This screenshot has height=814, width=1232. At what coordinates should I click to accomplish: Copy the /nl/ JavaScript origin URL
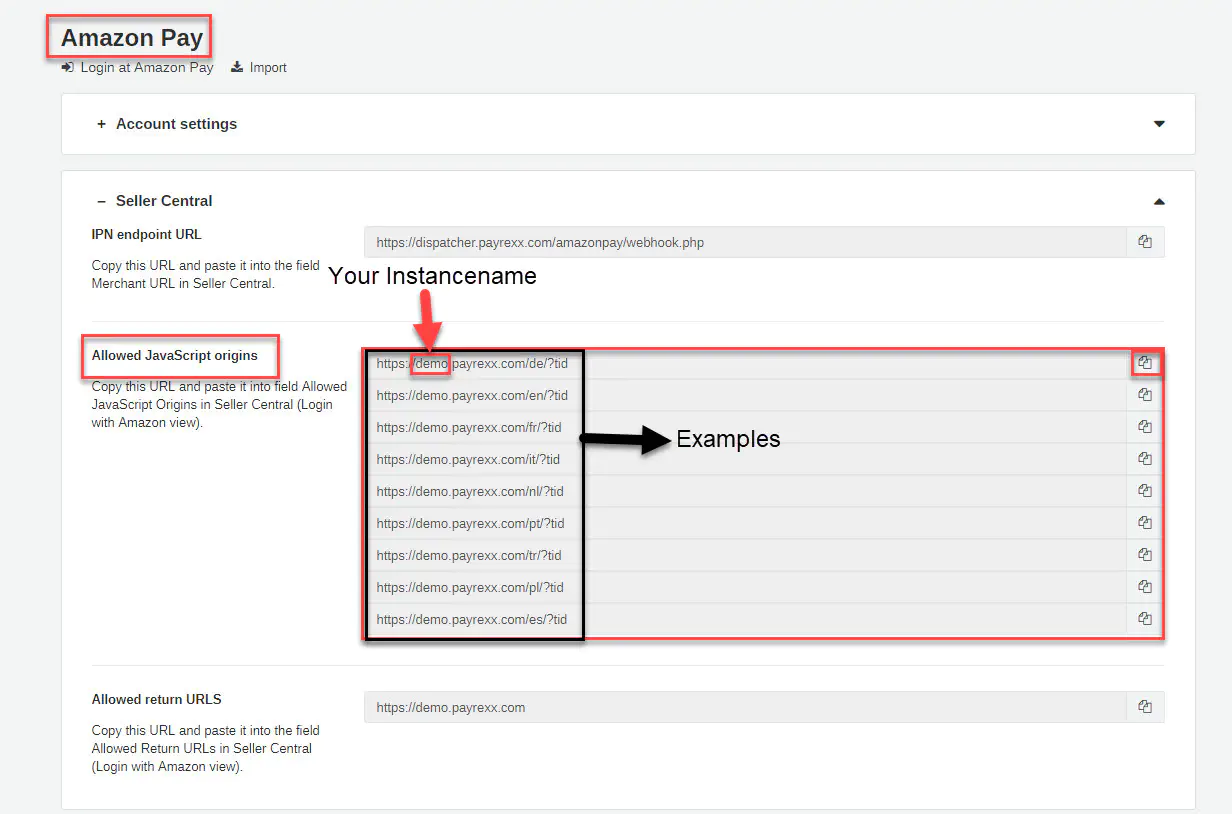tap(1145, 491)
